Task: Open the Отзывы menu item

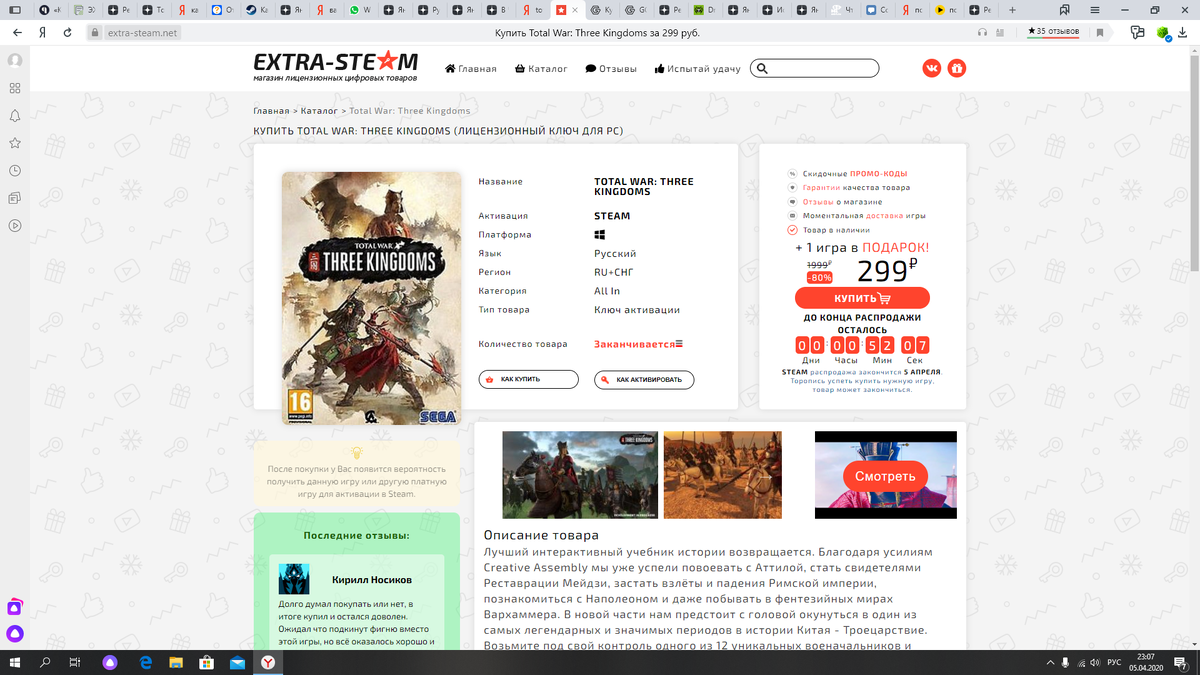Action: tap(611, 69)
